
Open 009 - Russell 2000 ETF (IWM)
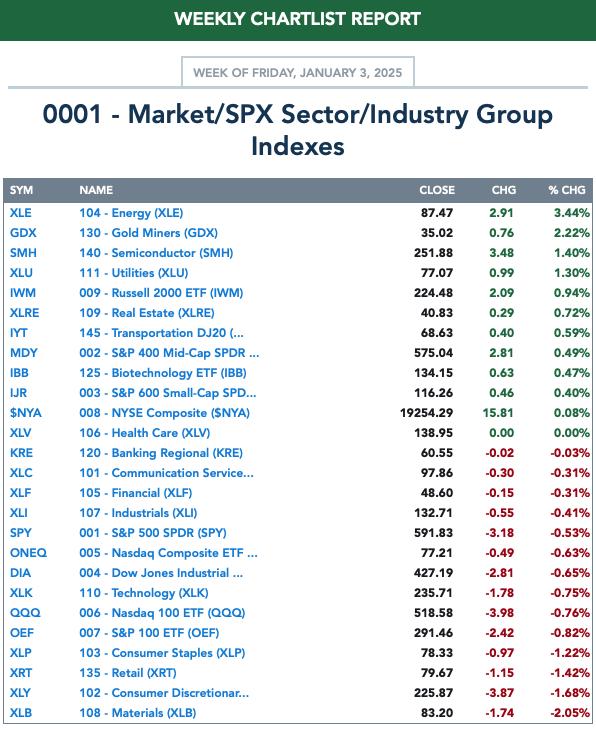pos(161,293)
